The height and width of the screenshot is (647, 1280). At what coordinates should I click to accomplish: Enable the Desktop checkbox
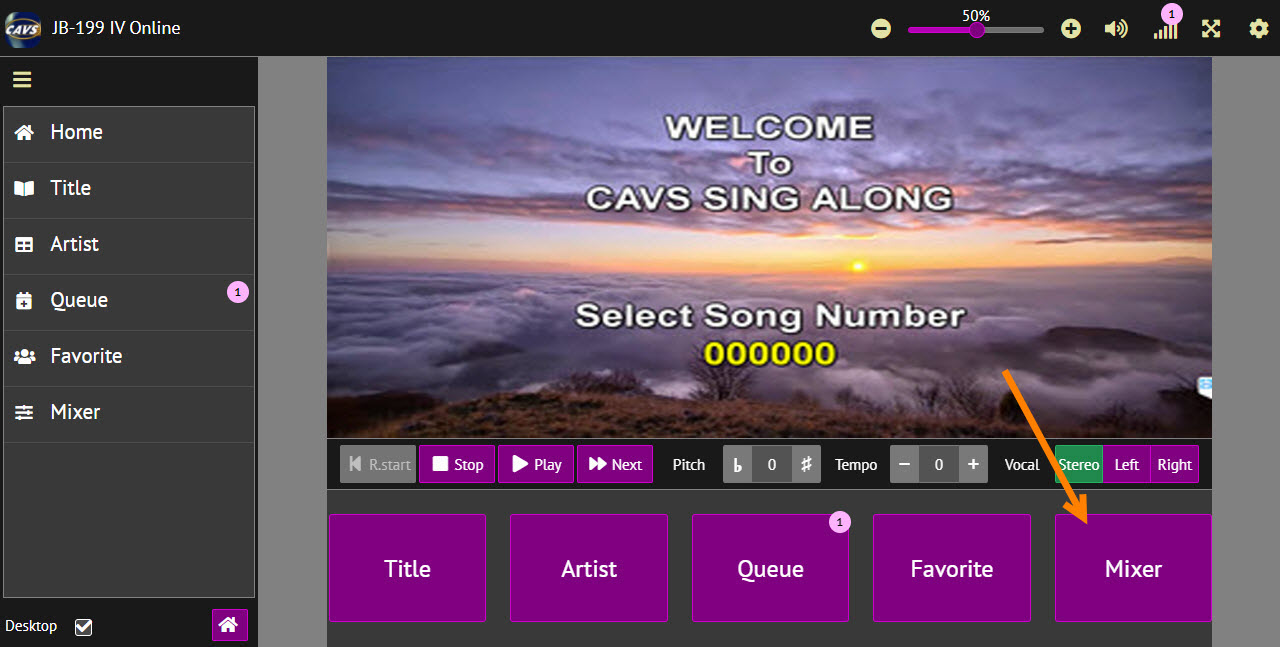[83, 627]
